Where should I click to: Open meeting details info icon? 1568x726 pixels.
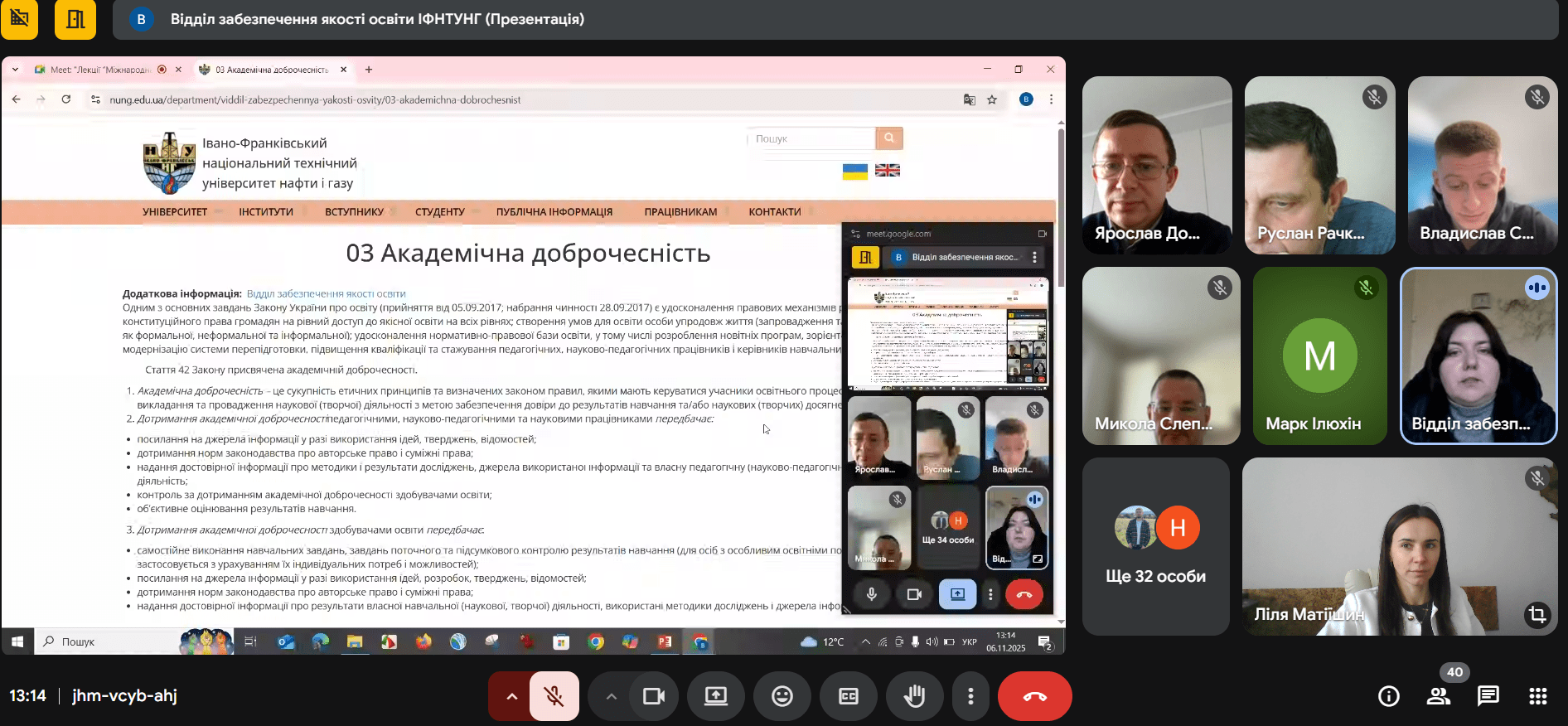(x=1388, y=696)
